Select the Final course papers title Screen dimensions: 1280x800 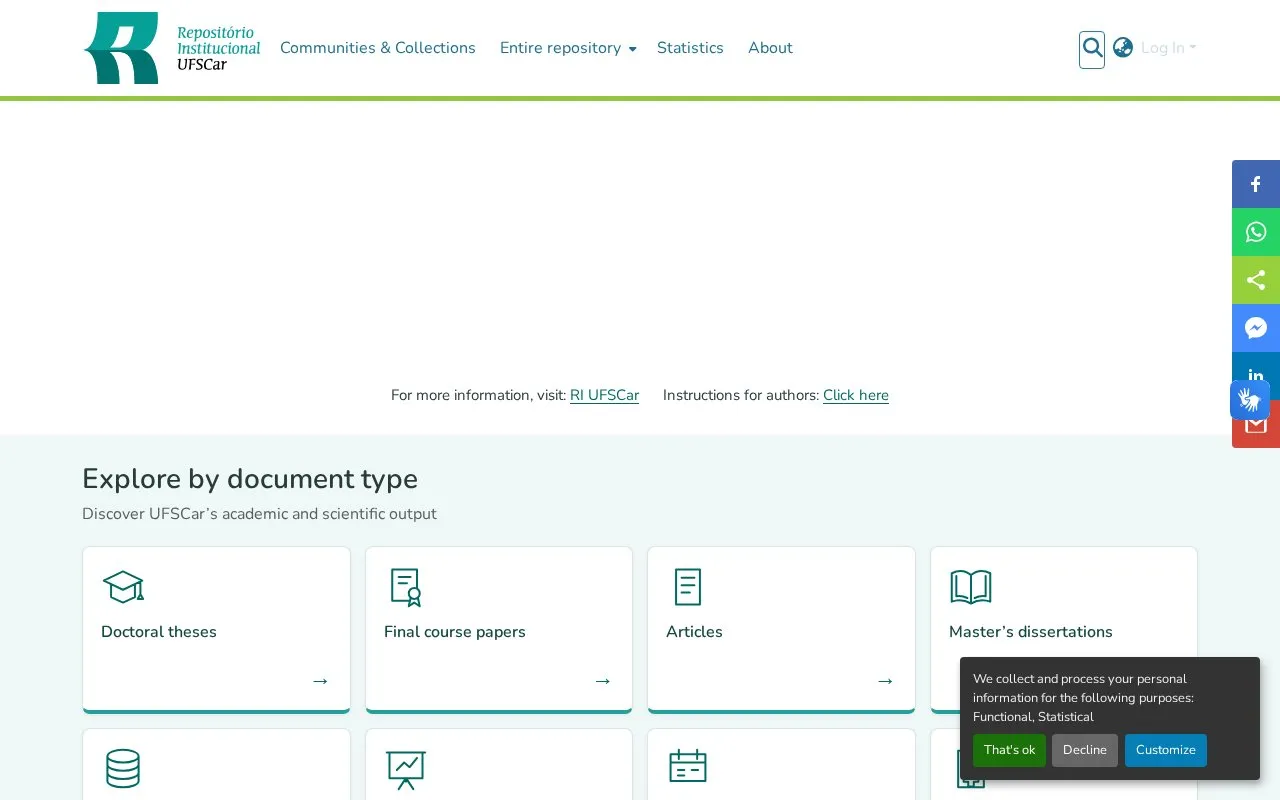click(x=455, y=632)
